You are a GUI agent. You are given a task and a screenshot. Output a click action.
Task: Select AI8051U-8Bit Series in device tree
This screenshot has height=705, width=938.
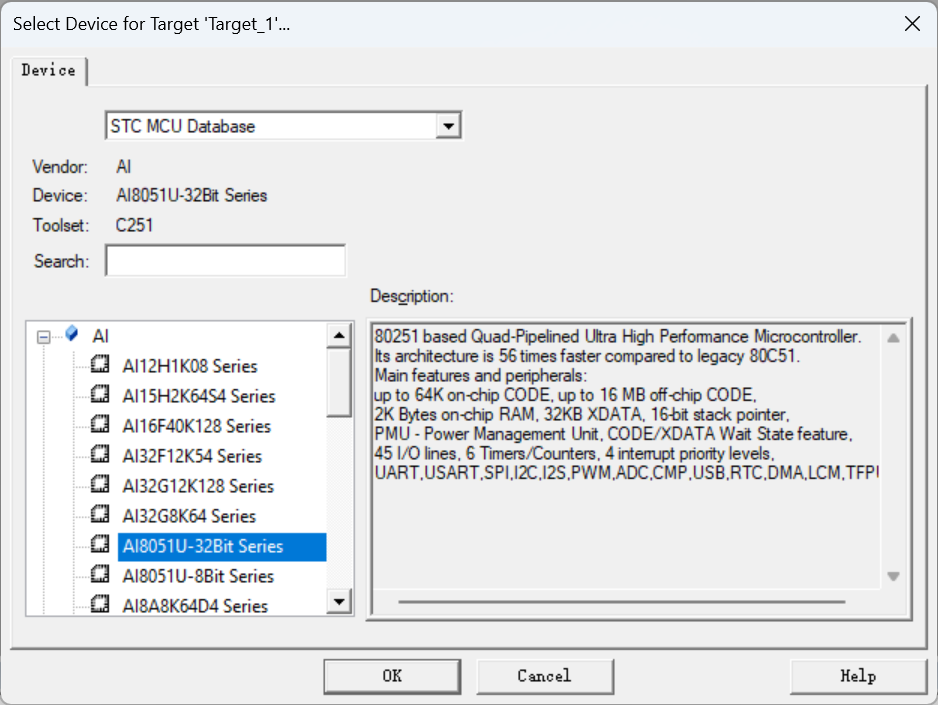coord(198,576)
